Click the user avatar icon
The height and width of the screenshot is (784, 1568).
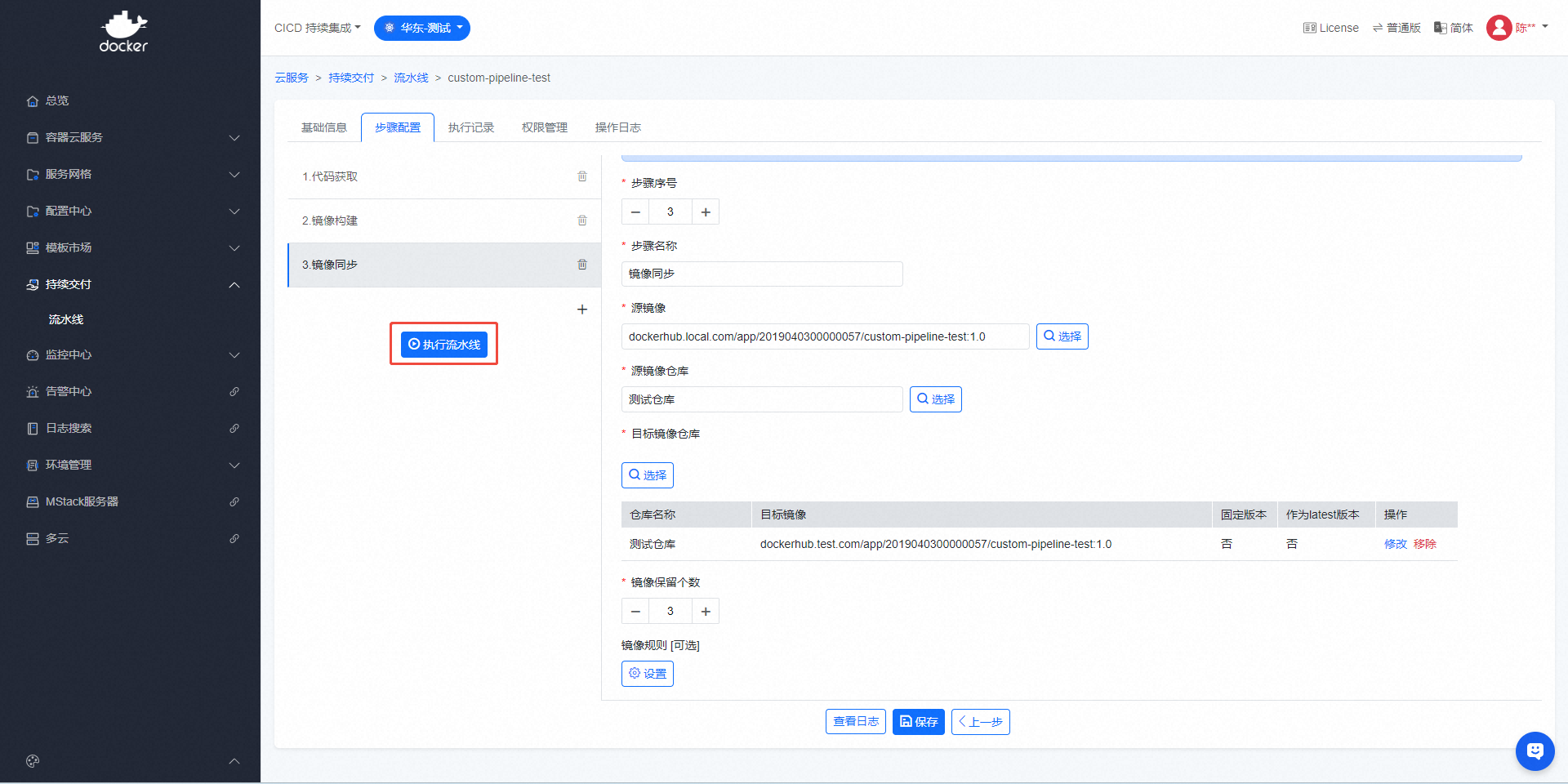click(x=1499, y=28)
